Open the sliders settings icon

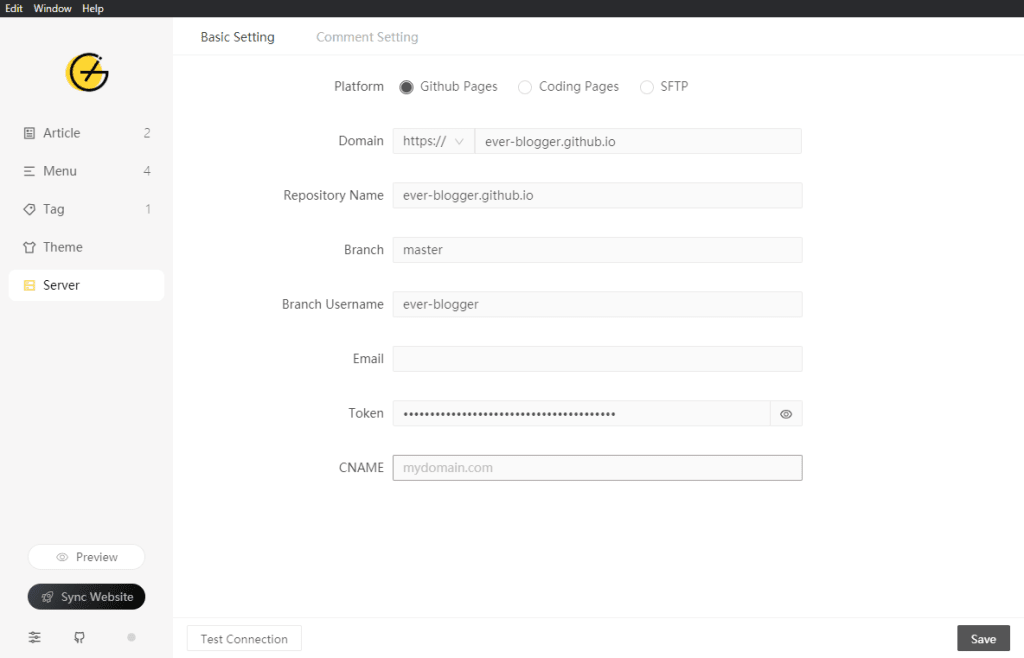tap(35, 637)
